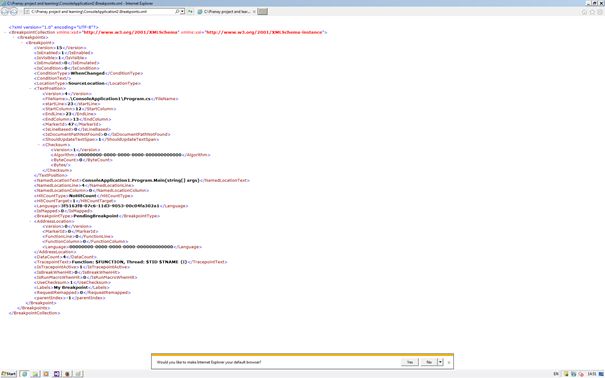Click the Refresh button beside address bar
Viewport: 605px width, 378px height.
click(x=190, y=12)
